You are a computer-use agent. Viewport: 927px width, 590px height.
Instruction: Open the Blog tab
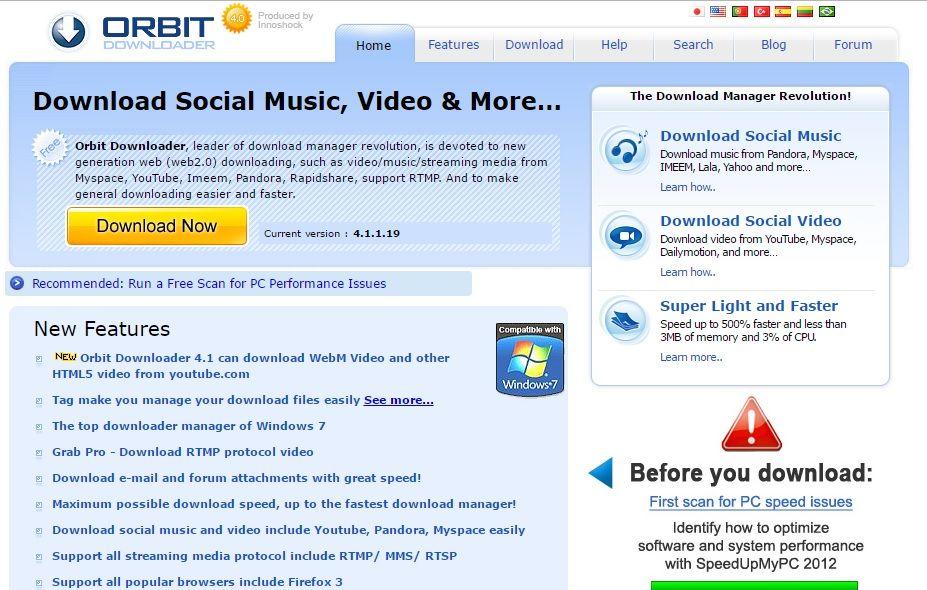pyautogui.click(x=773, y=44)
